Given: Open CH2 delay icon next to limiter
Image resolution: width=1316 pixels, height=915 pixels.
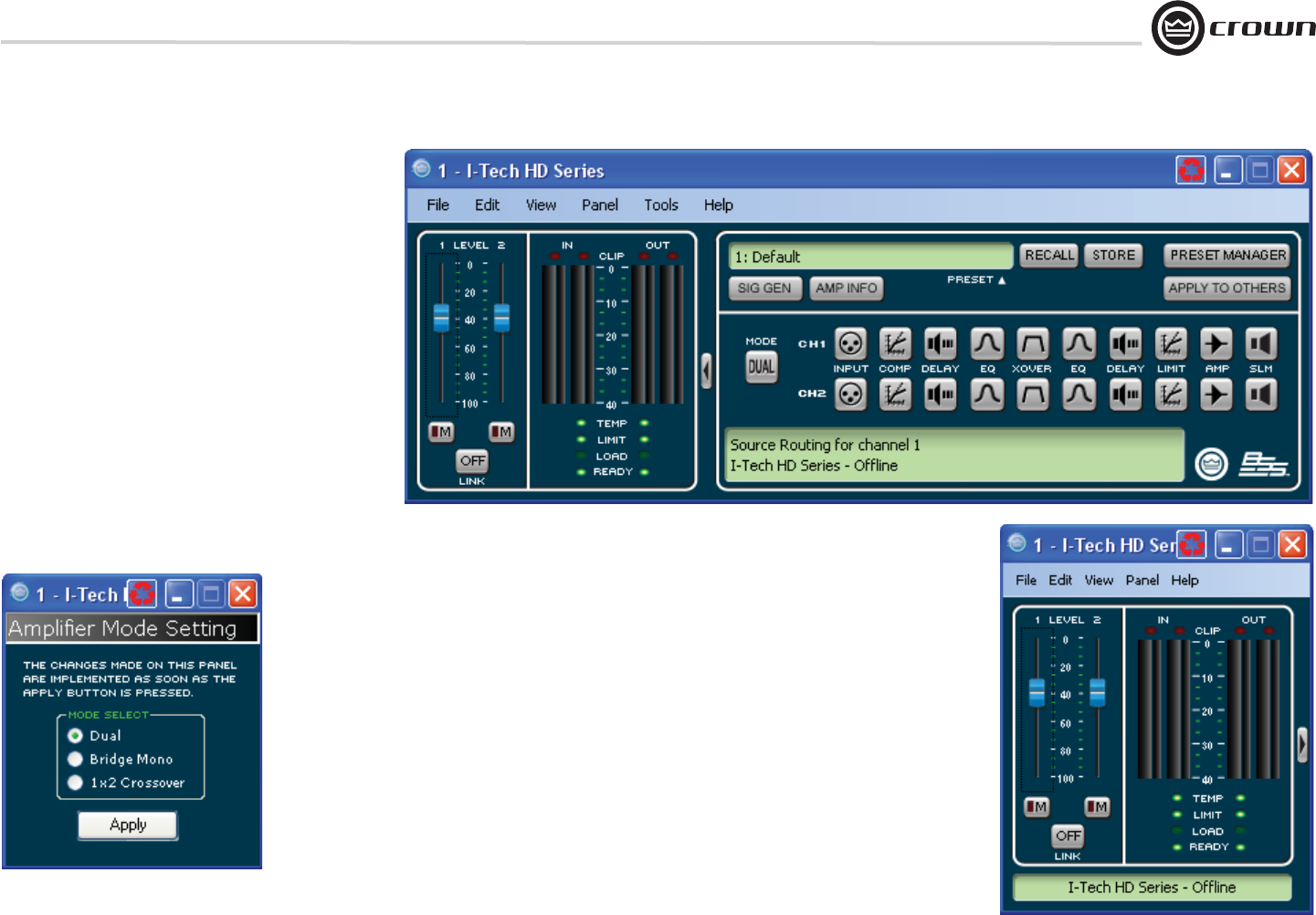Looking at the screenshot, I should pyautogui.click(x=1125, y=394).
